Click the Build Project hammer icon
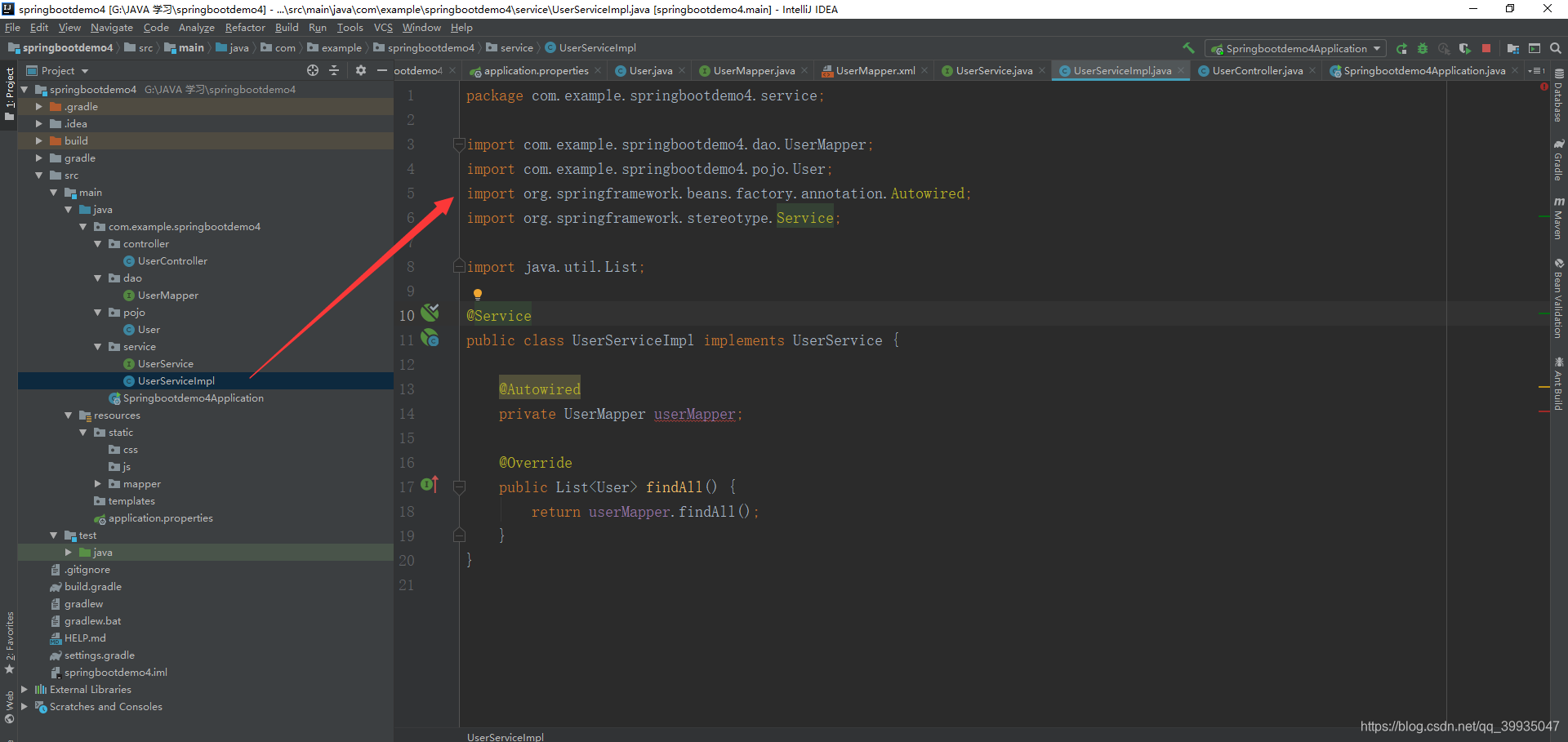The image size is (1568, 742). pyautogui.click(x=1188, y=48)
